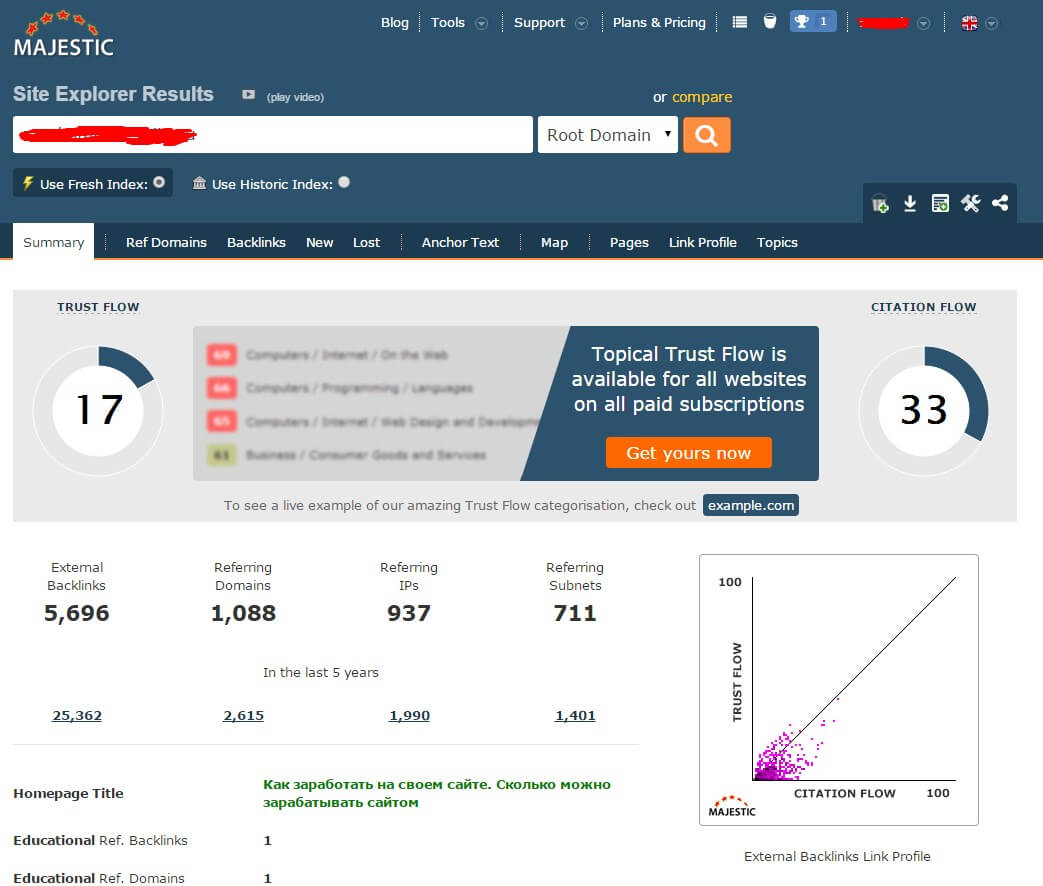Open the bucket icon in top navigation
This screenshot has width=1043, height=886.
coord(769,22)
